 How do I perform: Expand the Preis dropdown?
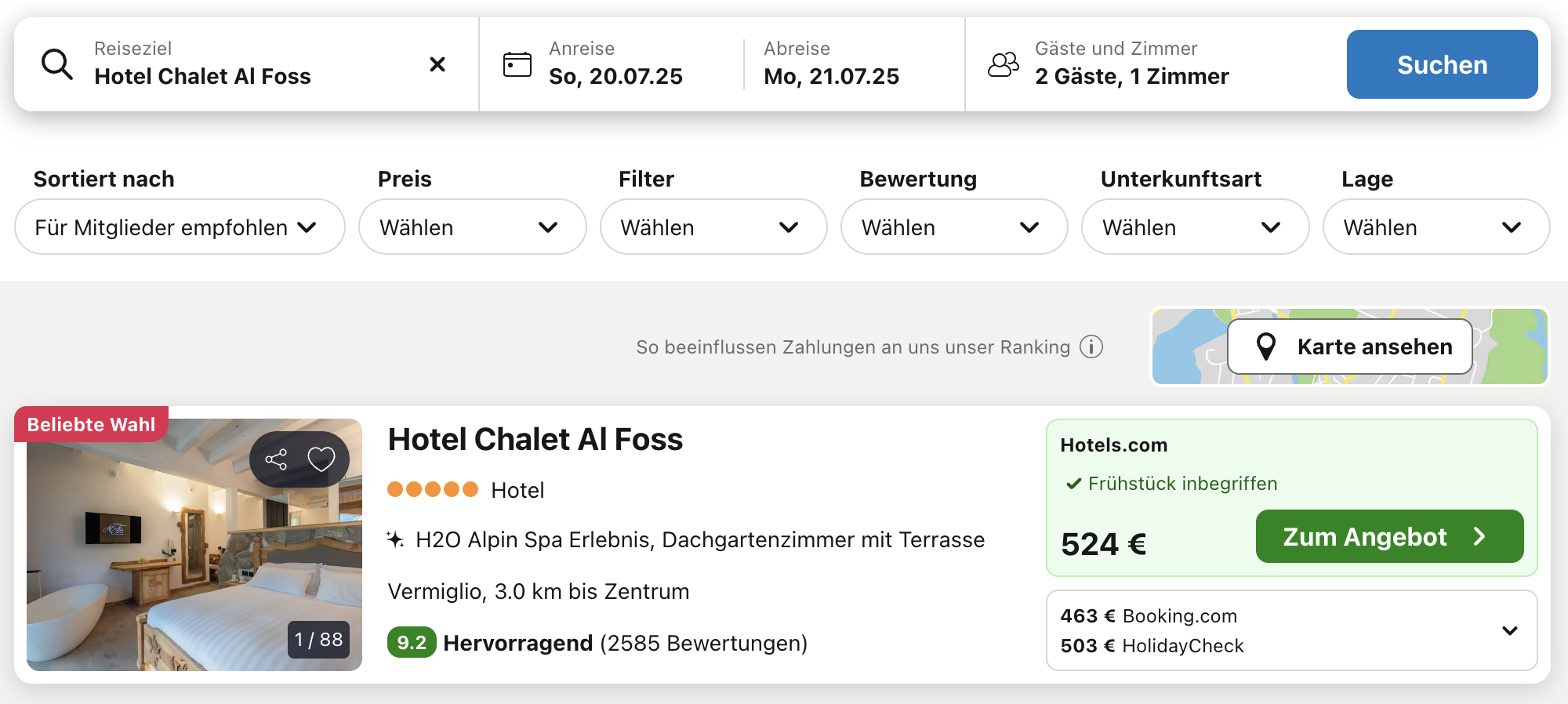(x=473, y=227)
